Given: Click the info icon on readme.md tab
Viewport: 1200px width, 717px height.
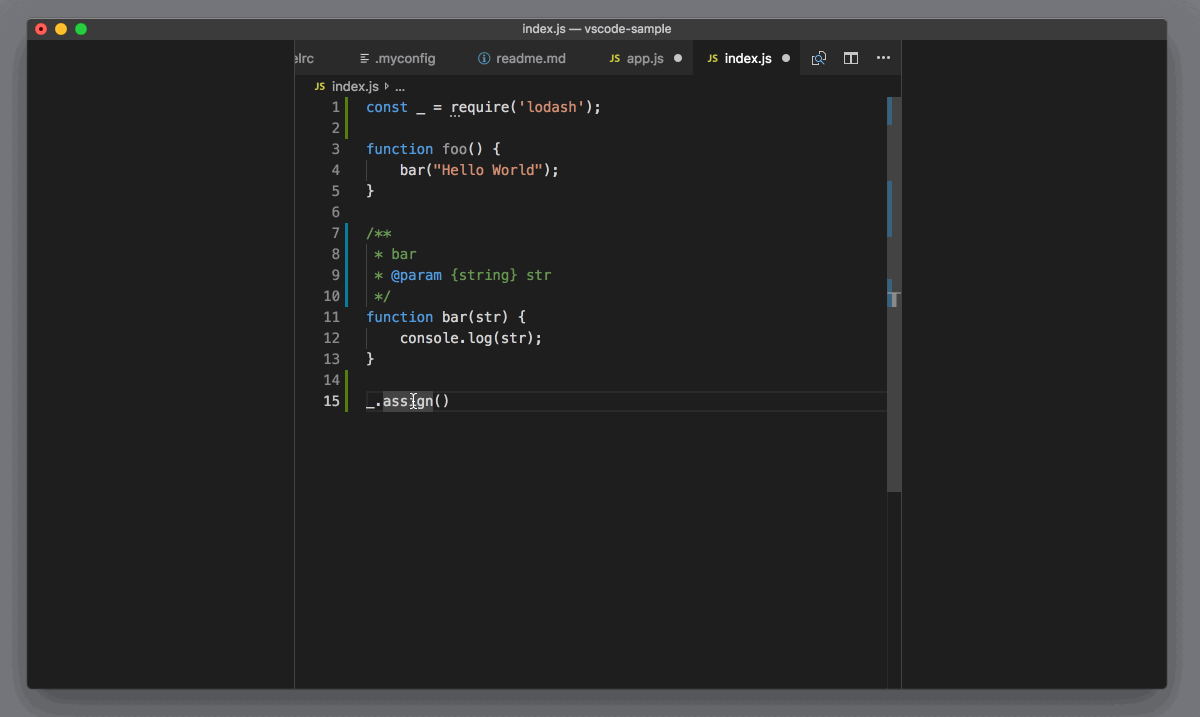Looking at the screenshot, I should tap(485, 59).
